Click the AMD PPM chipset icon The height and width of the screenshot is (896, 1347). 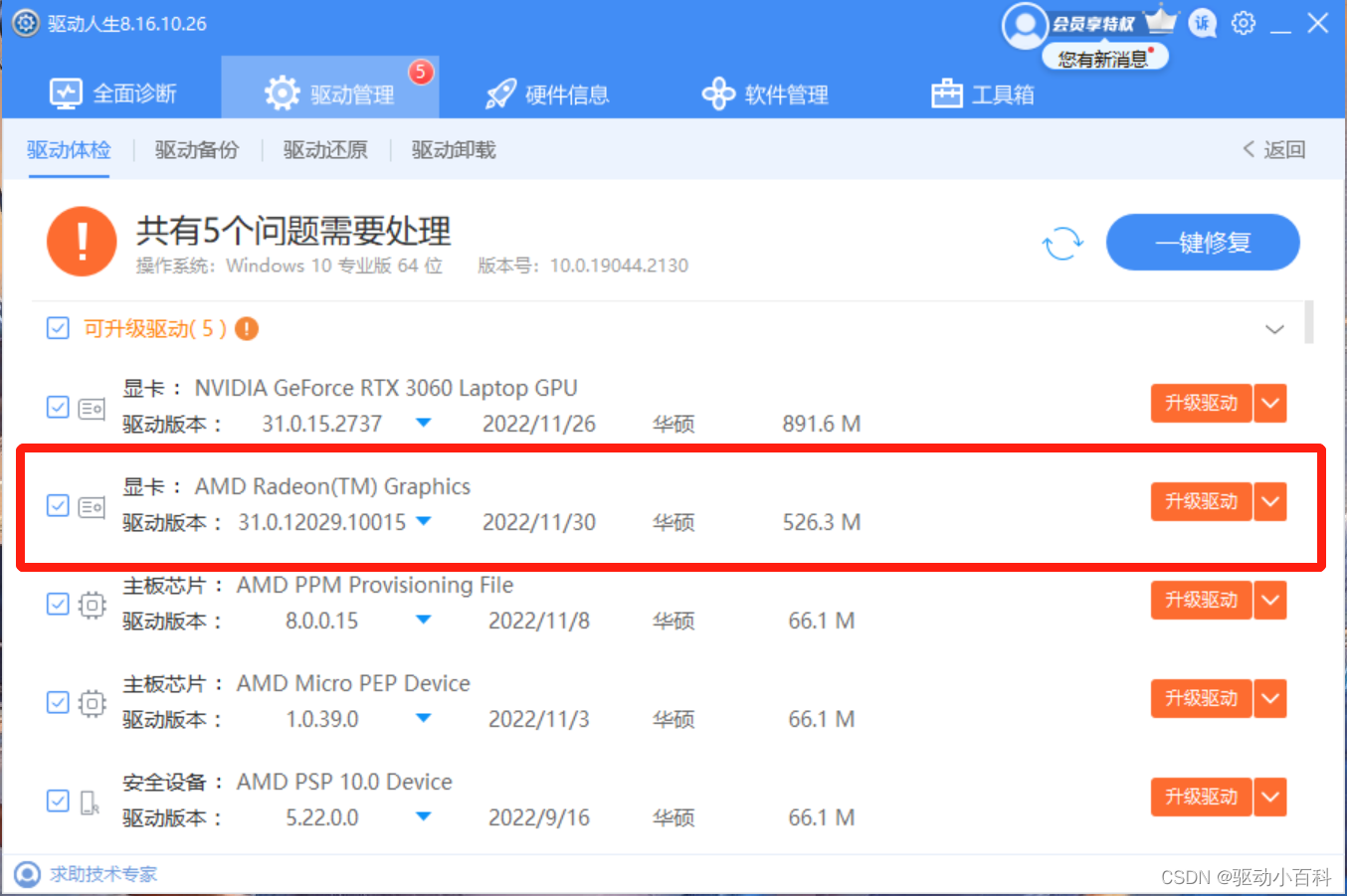(x=92, y=605)
